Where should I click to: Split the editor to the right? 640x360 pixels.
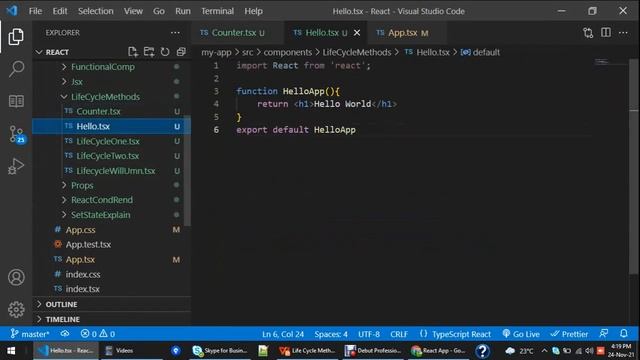pyautogui.click(x=606, y=33)
